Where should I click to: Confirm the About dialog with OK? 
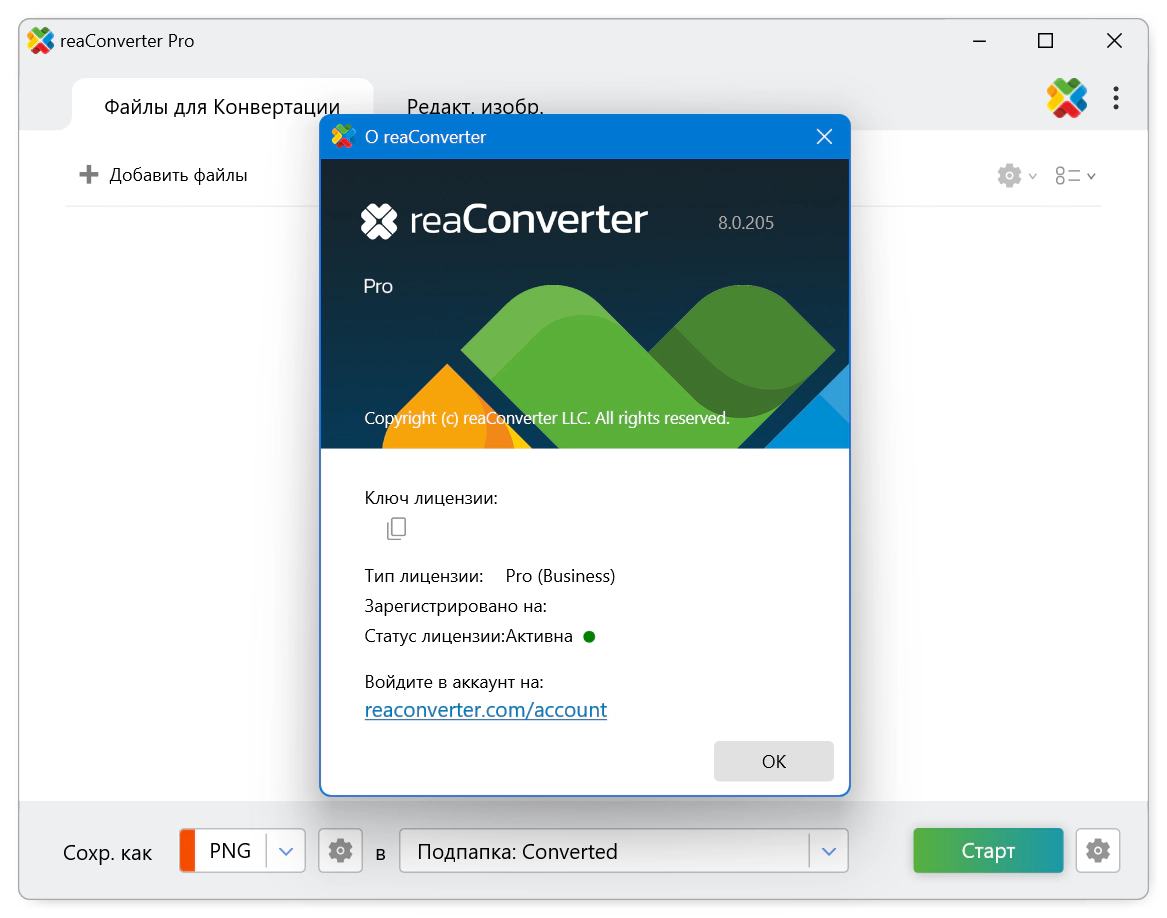point(773,761)
